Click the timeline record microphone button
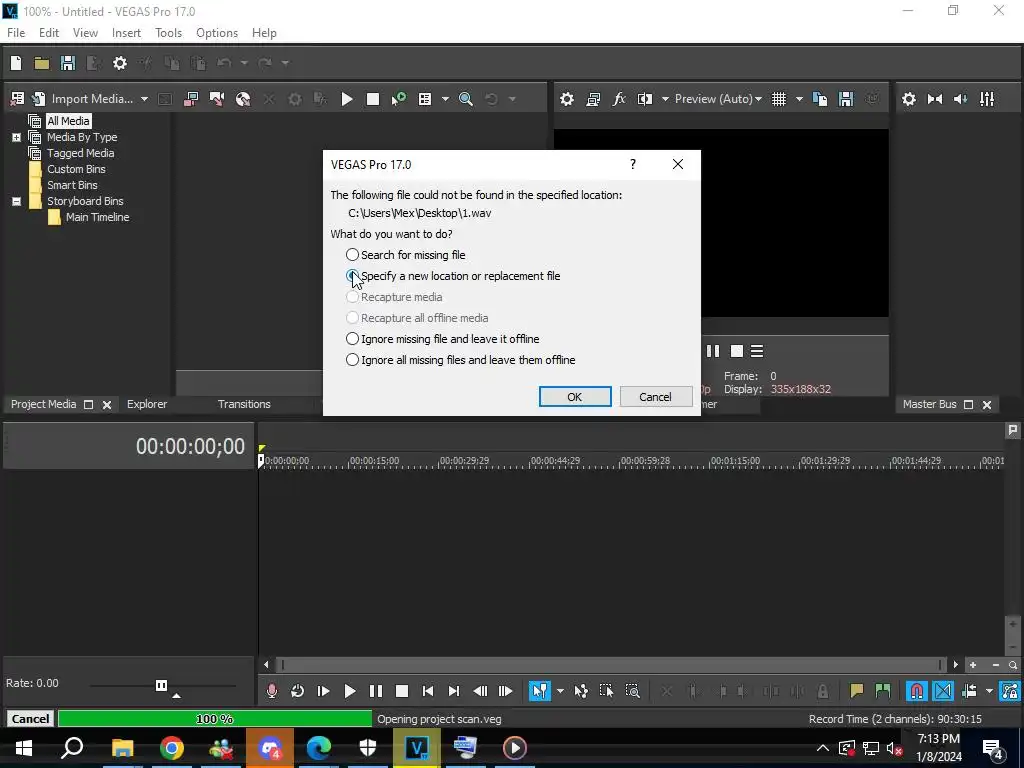This screenshot has height=768, width=1024. coord(272,691)
